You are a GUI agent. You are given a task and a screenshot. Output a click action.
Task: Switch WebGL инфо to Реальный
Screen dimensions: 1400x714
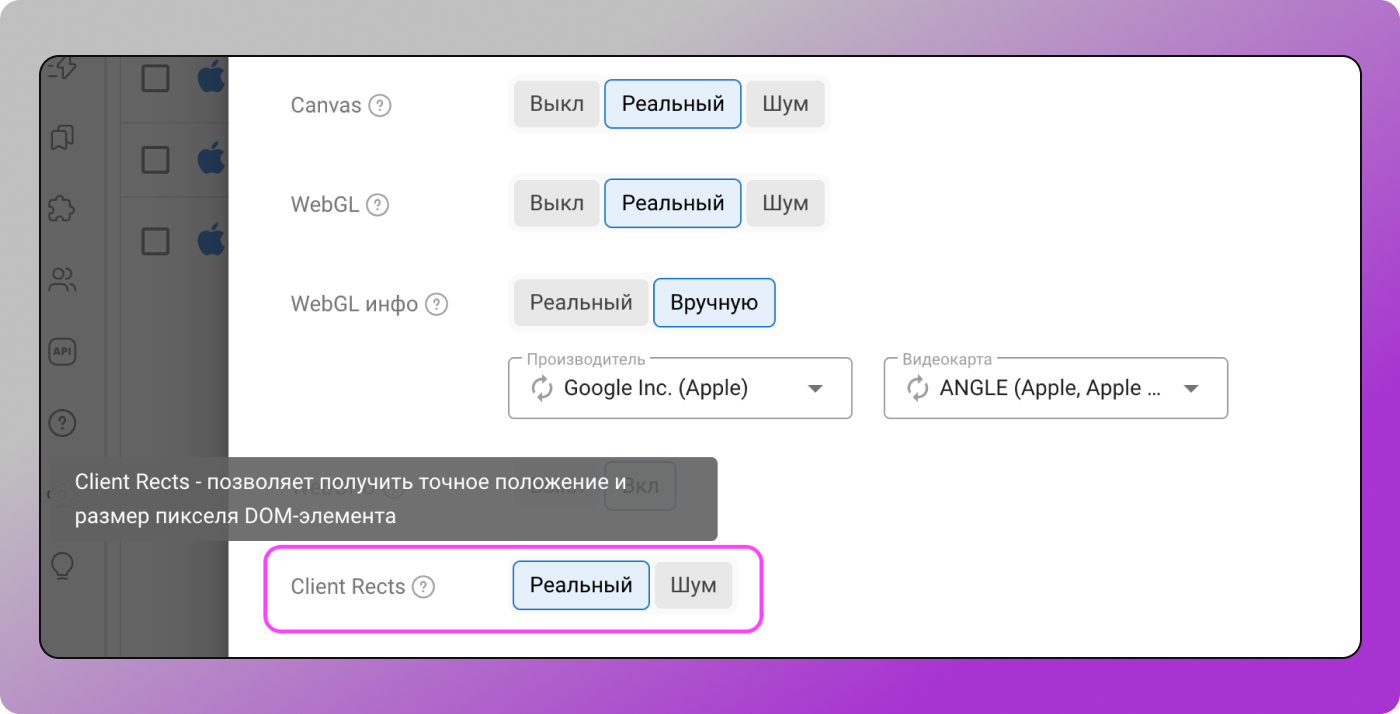581,302
